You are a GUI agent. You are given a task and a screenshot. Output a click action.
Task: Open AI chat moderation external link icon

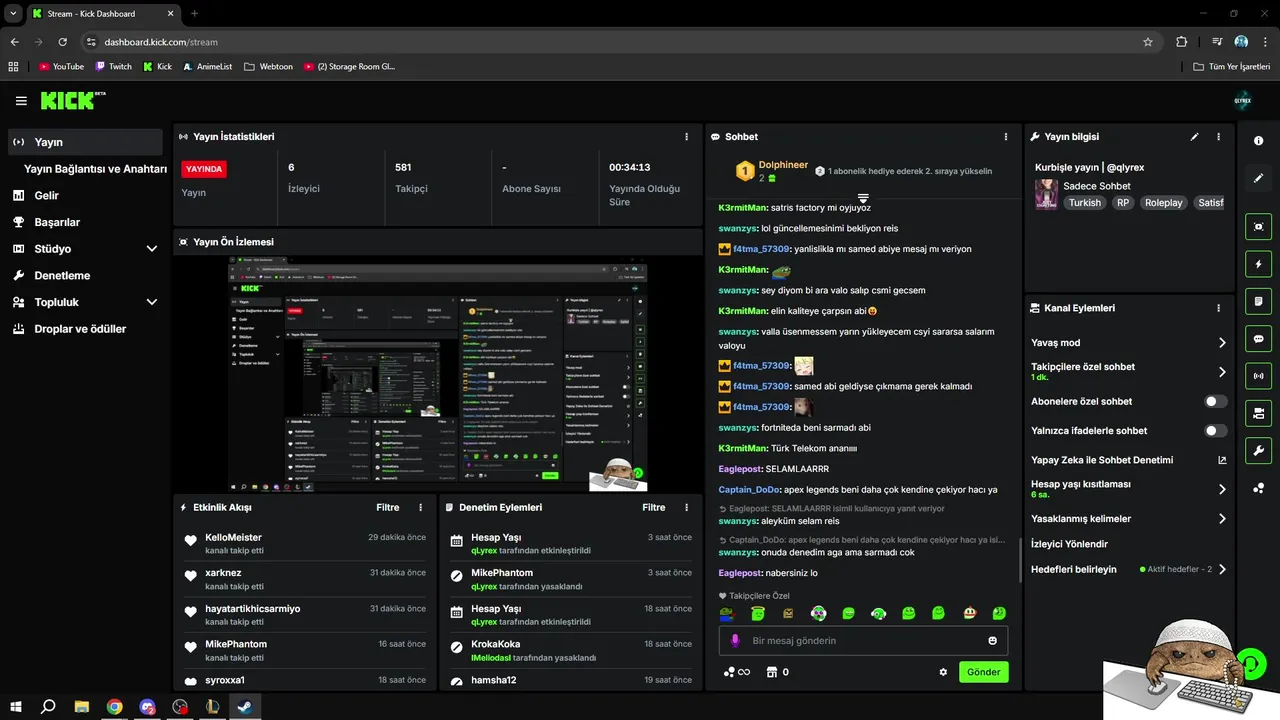pos(1222,460)
